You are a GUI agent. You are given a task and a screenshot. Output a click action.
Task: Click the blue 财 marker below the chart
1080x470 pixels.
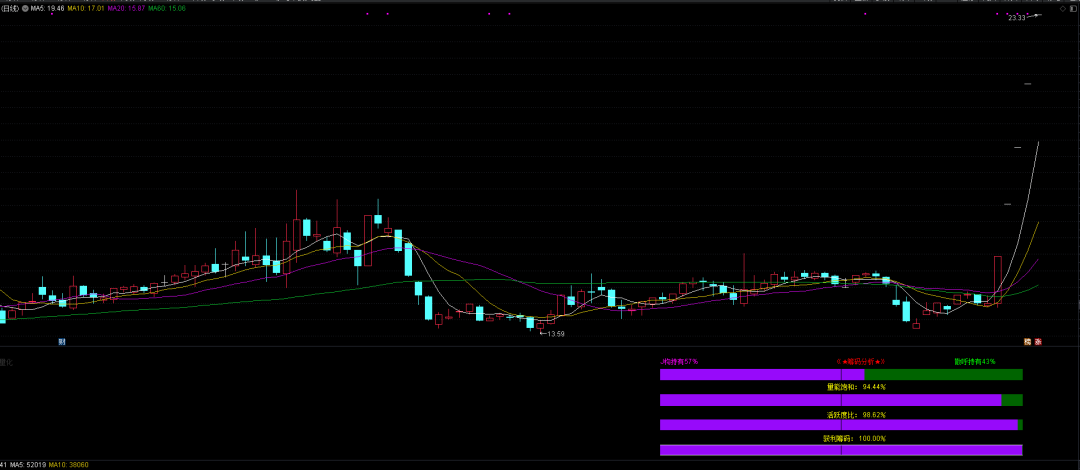[62, 342]
